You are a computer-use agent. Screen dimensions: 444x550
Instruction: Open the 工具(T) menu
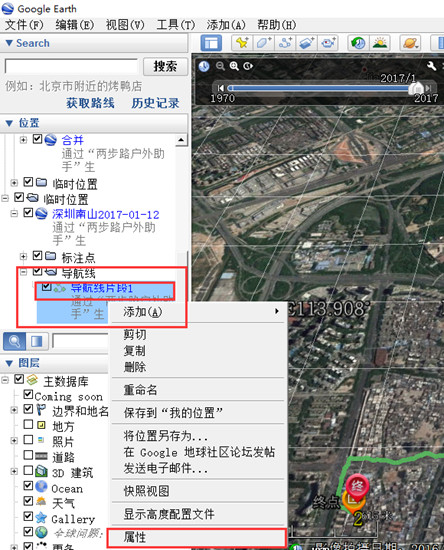[x=176, y=25]
